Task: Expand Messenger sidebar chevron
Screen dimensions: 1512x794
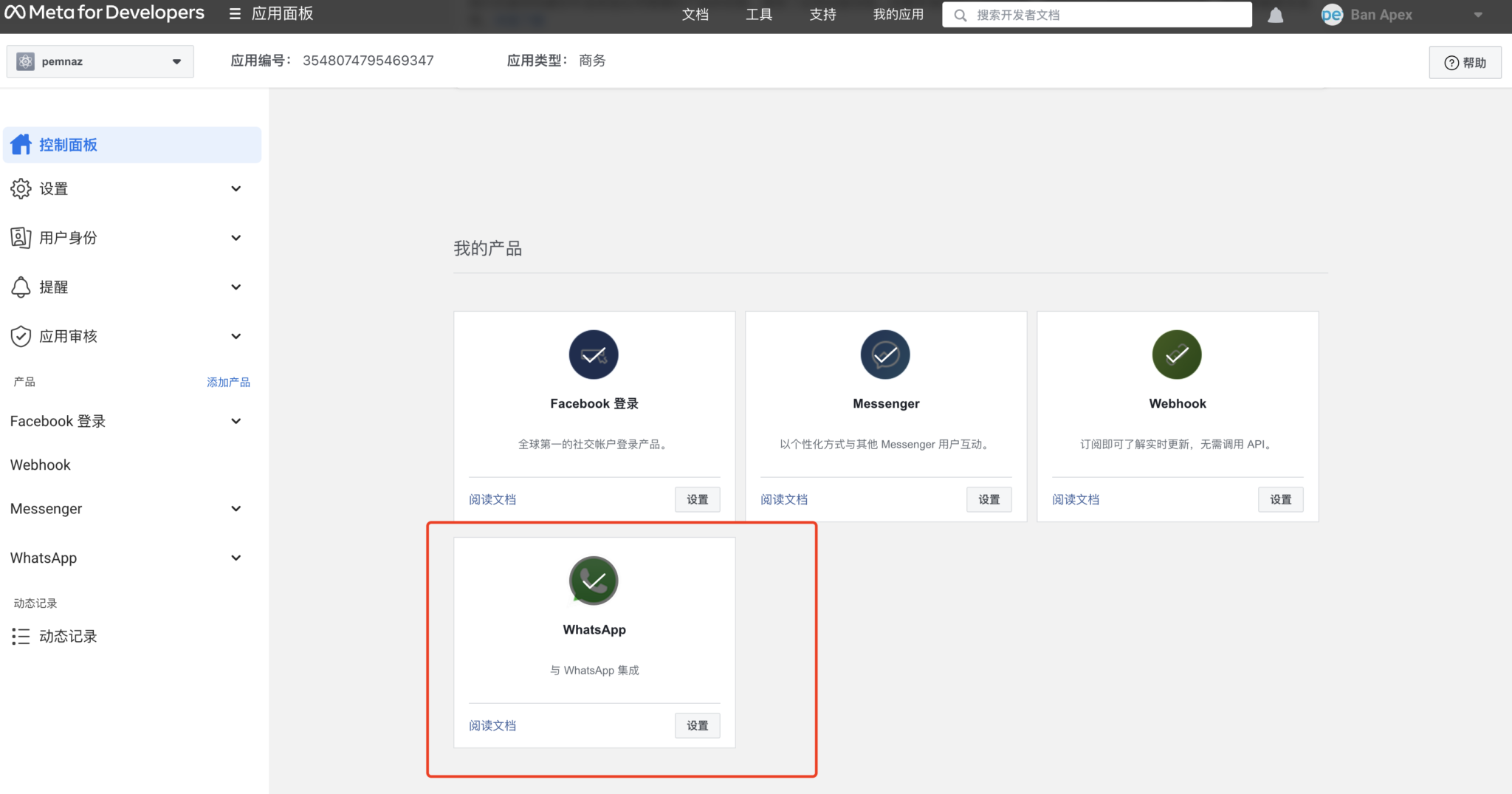Action: 236,509
